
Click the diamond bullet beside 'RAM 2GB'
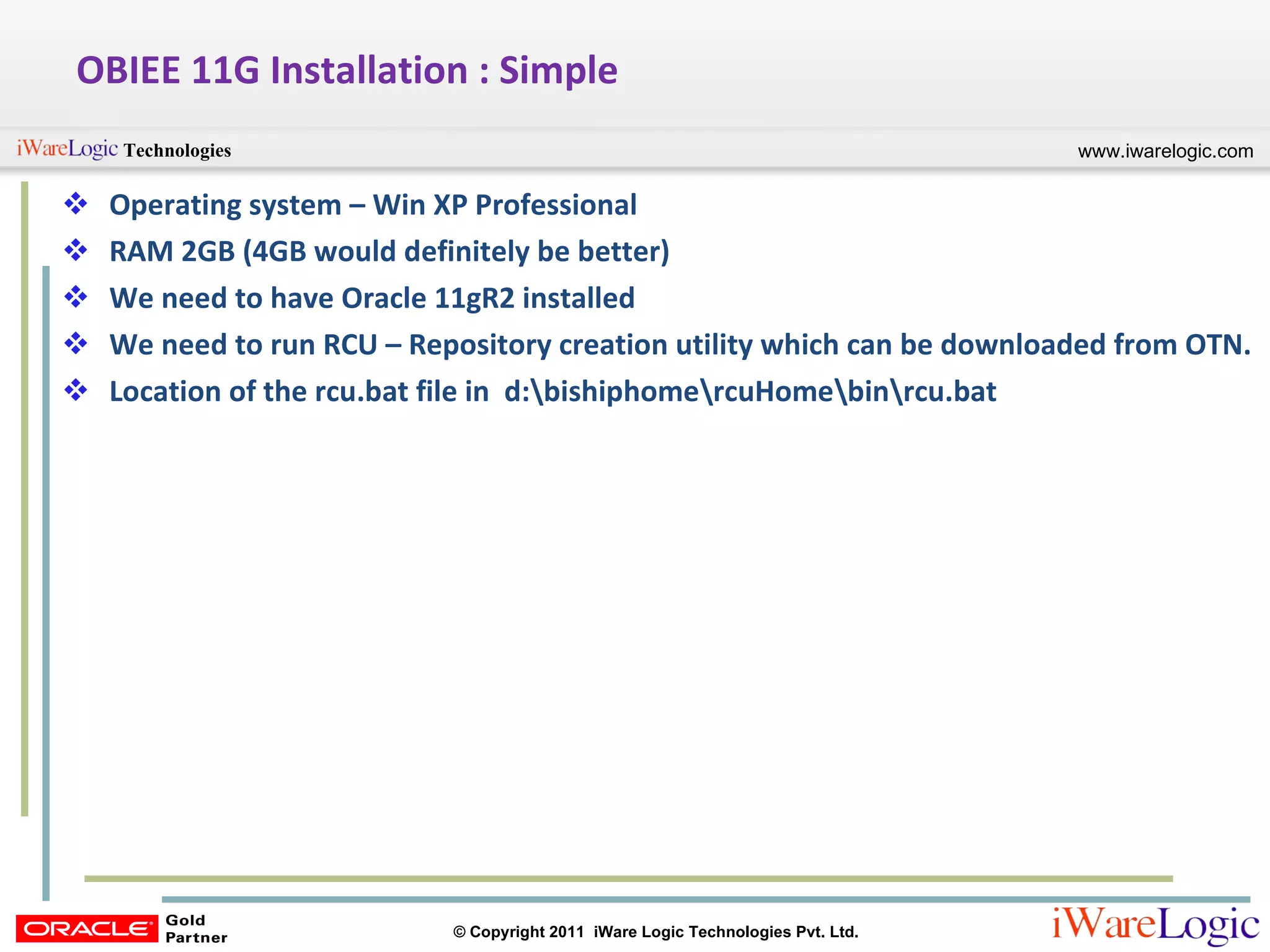coord(76,250)
